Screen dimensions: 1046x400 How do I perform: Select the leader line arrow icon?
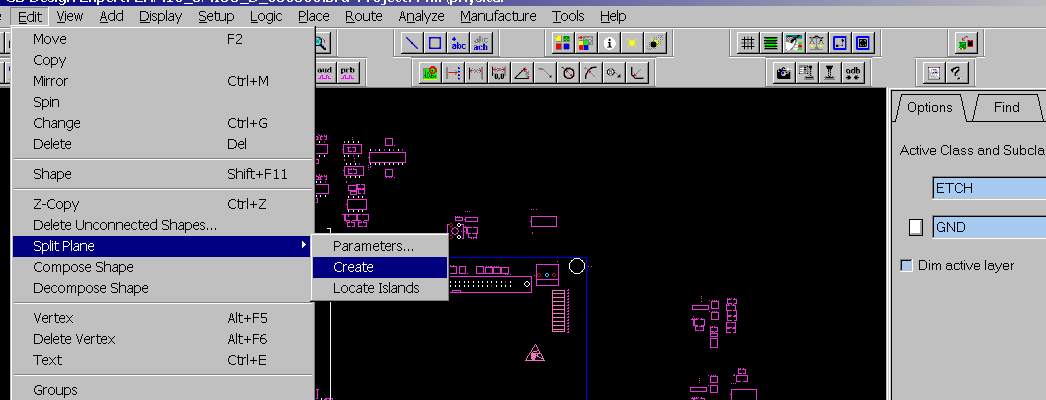pos(545,73)
